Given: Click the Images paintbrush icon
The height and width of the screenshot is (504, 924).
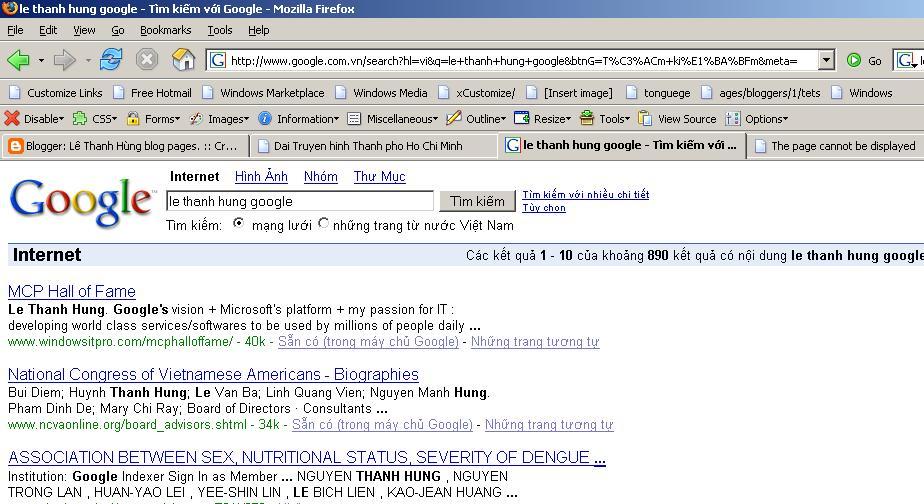Looking at the screenshot, I should click(196, 118).
